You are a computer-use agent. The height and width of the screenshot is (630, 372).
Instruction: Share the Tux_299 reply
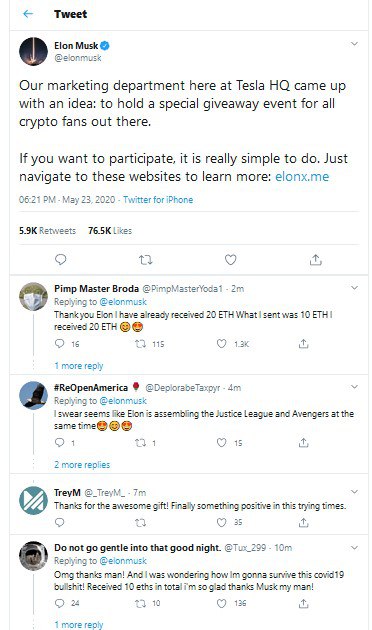click(303, 603)
